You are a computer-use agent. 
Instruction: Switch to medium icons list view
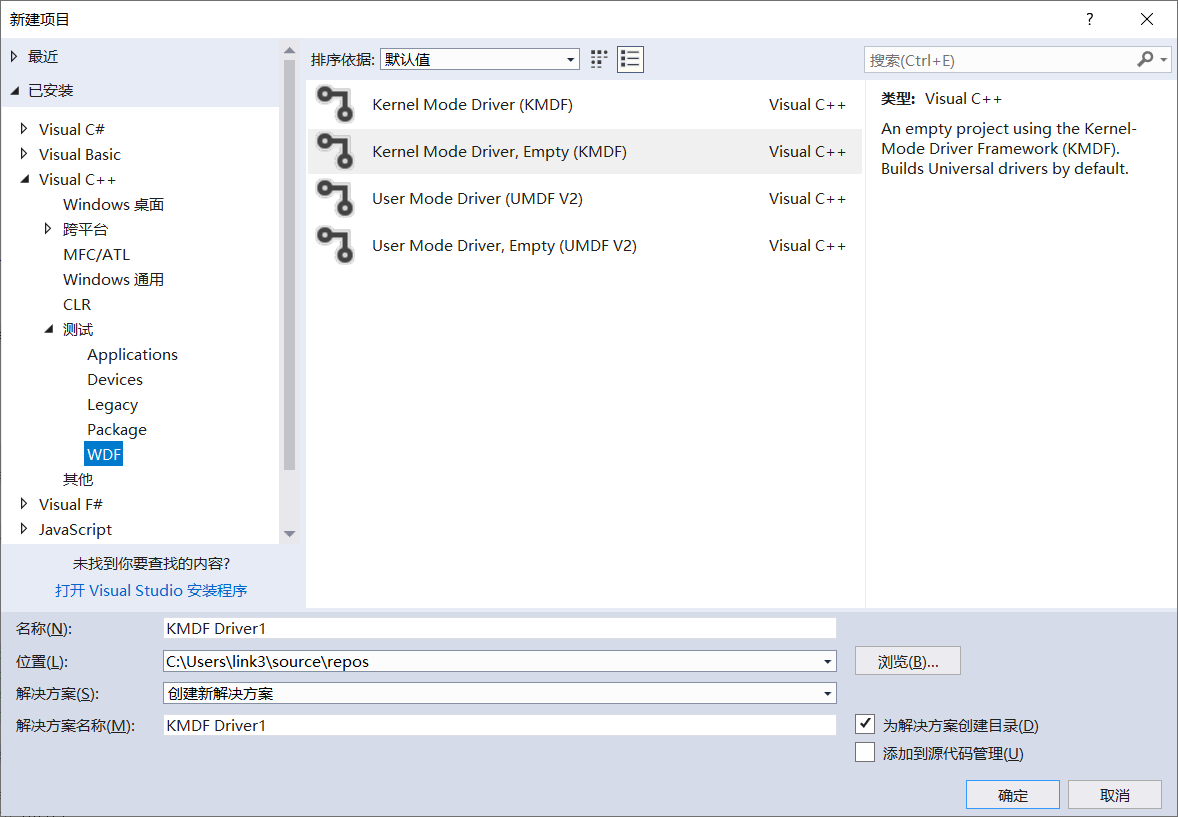(630, 59)
